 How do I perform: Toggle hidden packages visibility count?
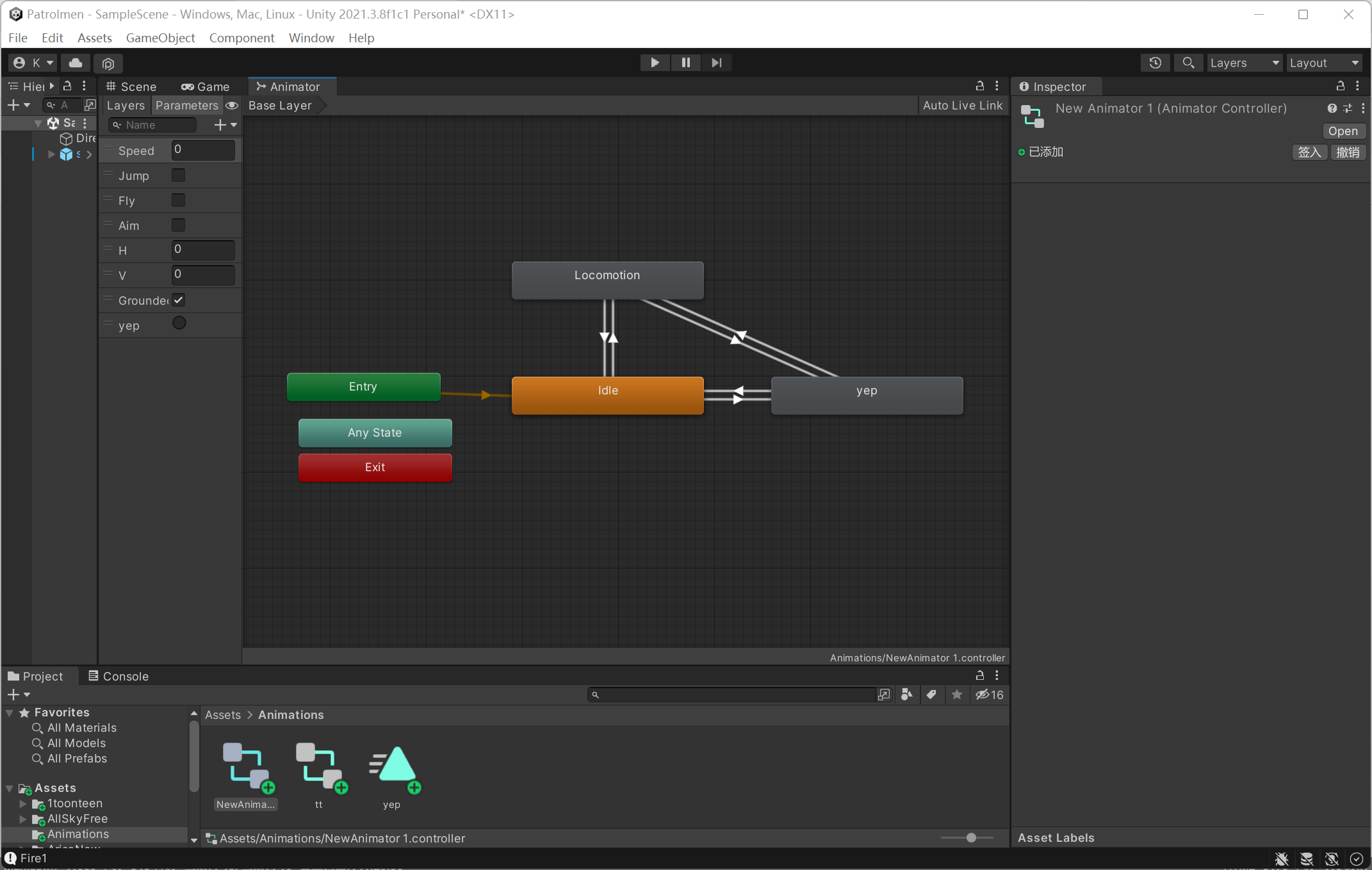[x=990, y=695]
